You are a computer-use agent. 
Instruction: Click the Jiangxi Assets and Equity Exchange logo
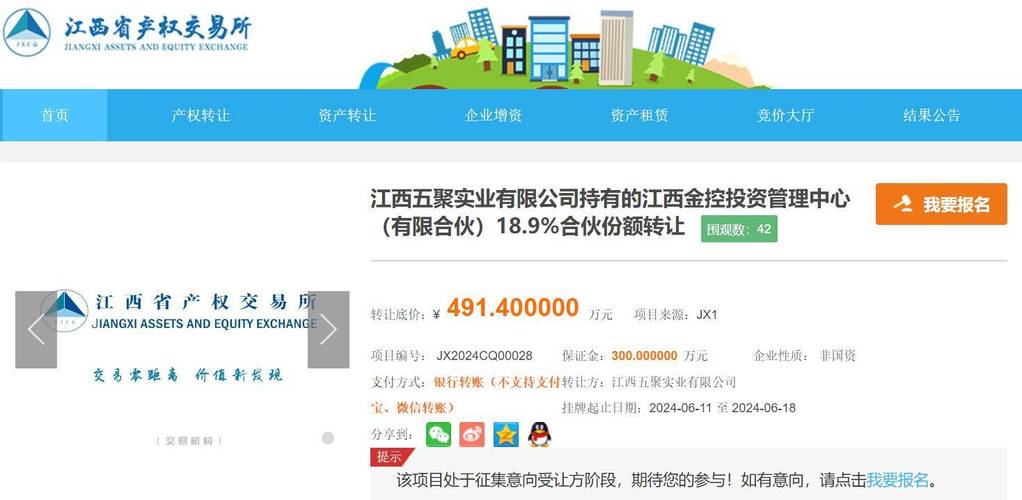point(126,33)
